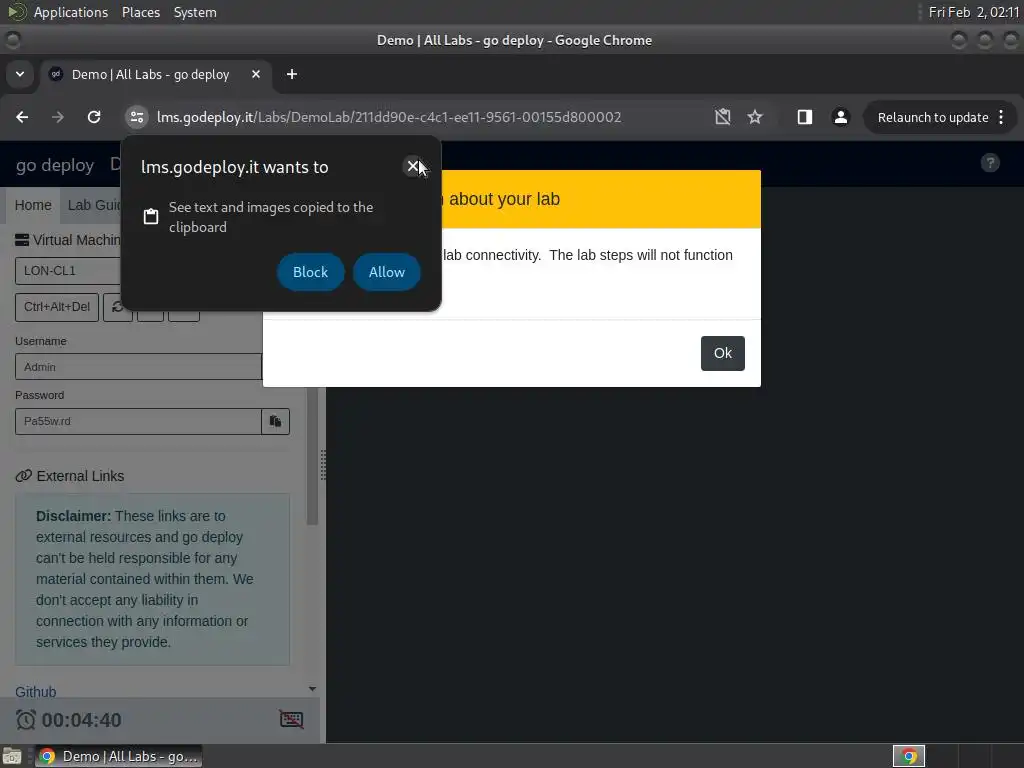Open the System menu
The height and width of the screenshot is (768, 1024).
click(x=195, y=12)
